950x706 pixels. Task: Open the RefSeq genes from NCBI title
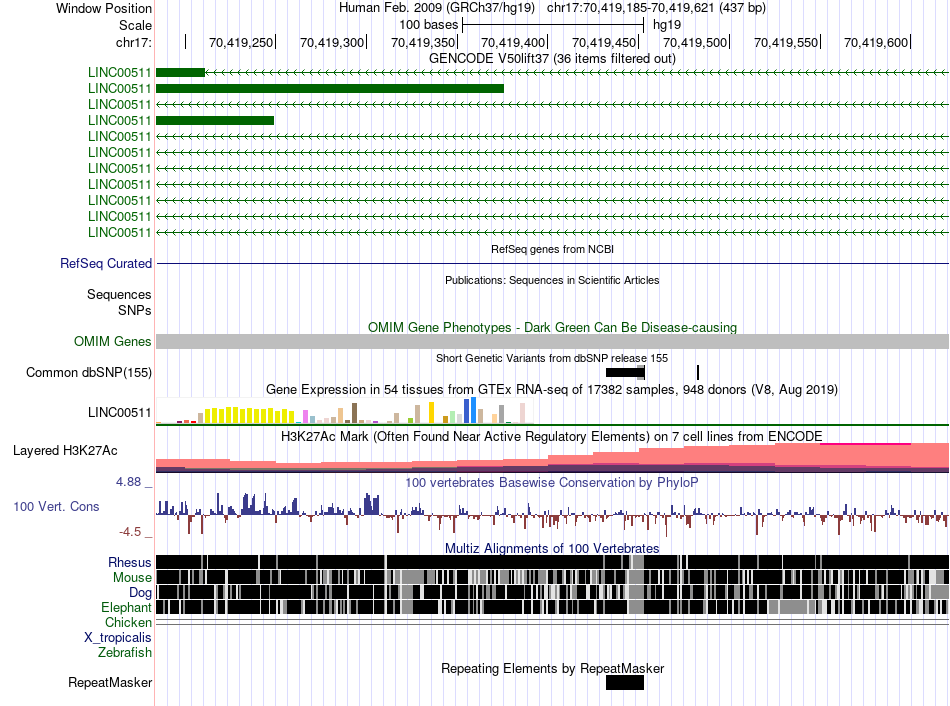[x=552, y=249]
